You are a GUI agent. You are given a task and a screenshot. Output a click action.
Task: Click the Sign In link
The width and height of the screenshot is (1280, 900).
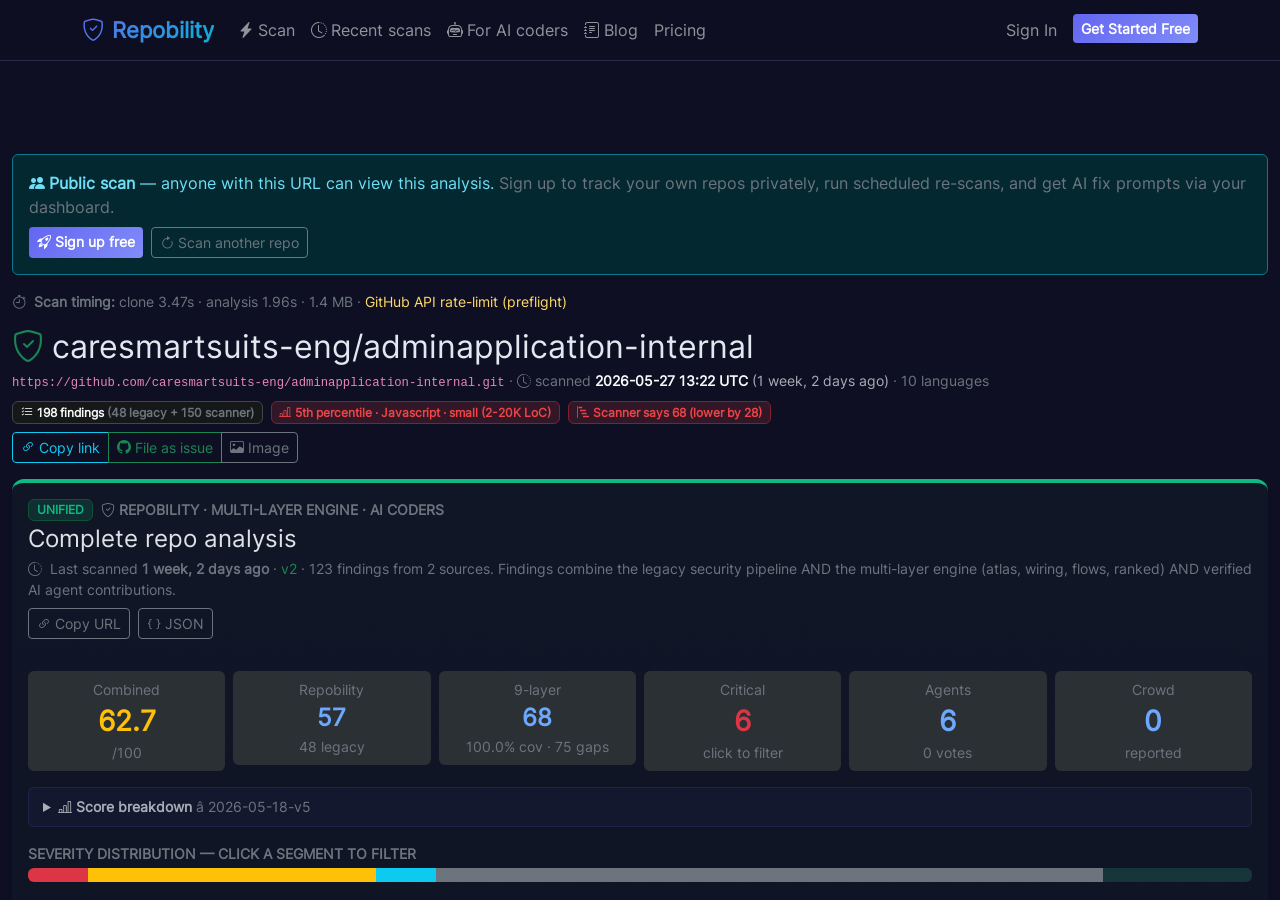(x=1031, y=30)
